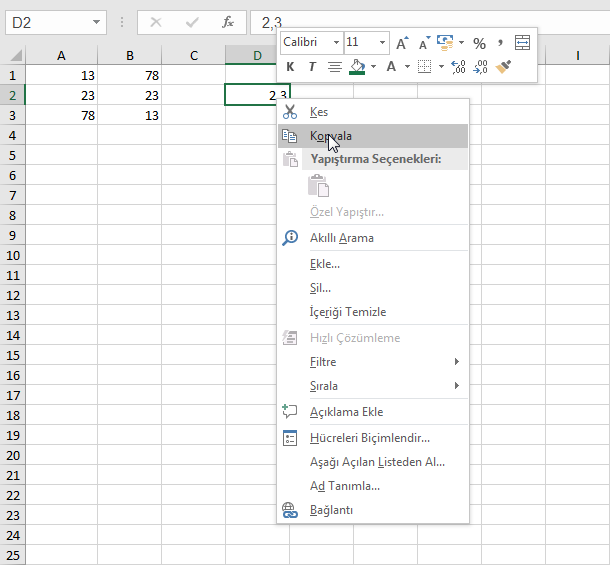610x565 pixels.
Task: Expand the Filtre submenu
Action: pos(373,362)
